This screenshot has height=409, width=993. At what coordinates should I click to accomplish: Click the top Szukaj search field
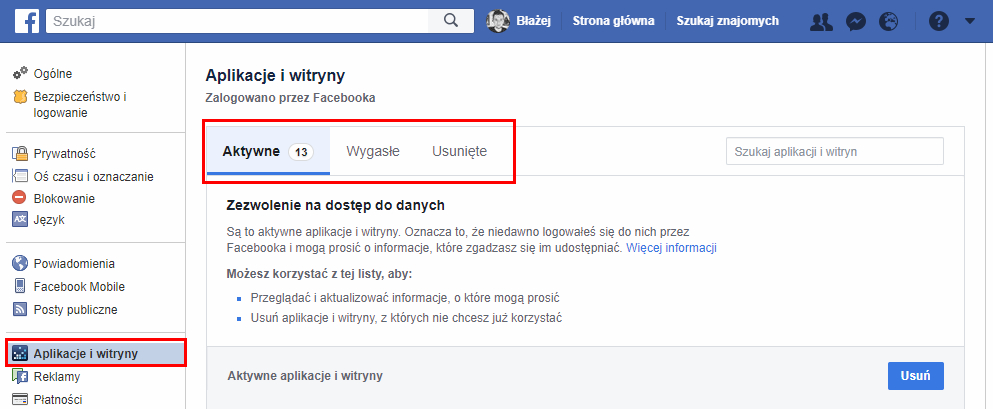tap(237, 21)
